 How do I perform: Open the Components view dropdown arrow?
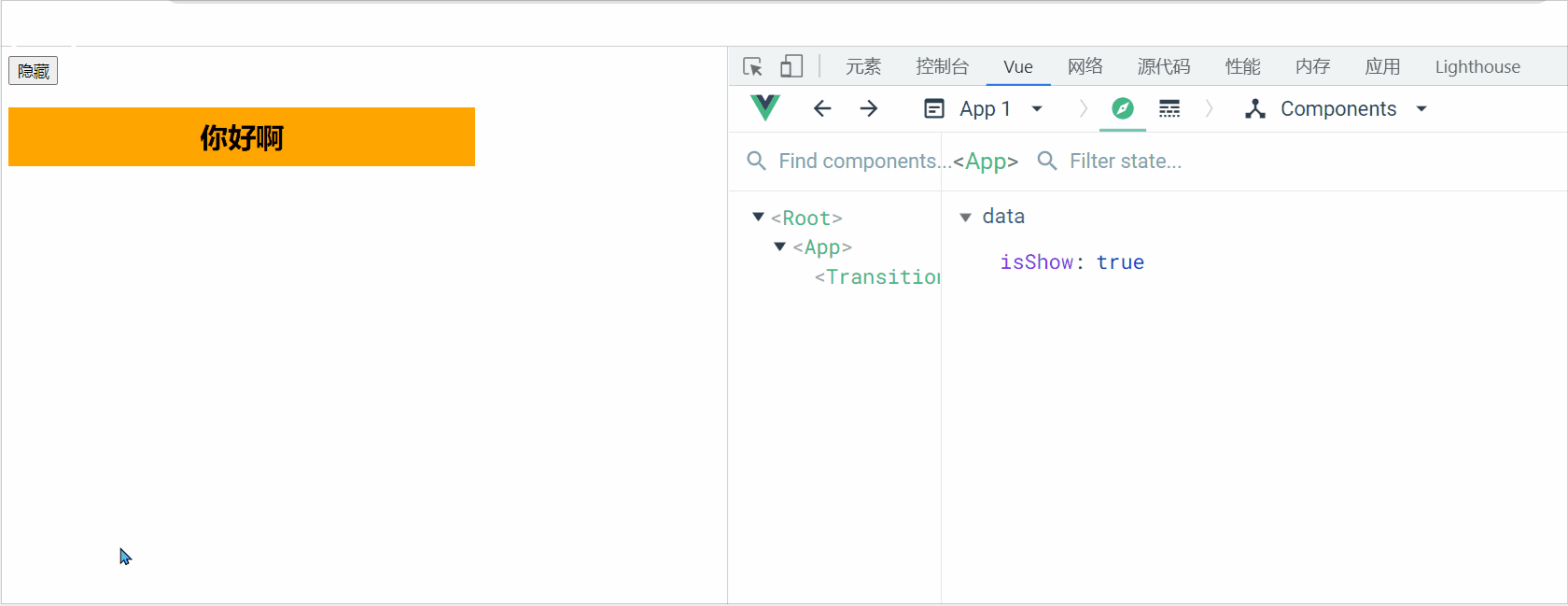pos(1421,108)
